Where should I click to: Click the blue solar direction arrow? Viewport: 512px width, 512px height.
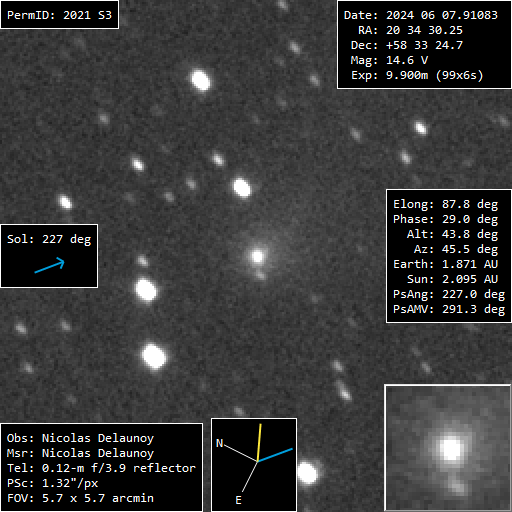point(50,265)
